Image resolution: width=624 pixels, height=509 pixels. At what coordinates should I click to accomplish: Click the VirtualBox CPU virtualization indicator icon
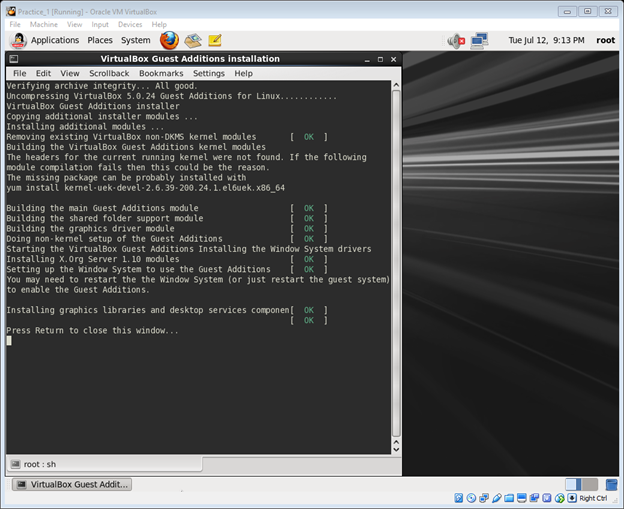pyautogui.click(x=547, y=498)
